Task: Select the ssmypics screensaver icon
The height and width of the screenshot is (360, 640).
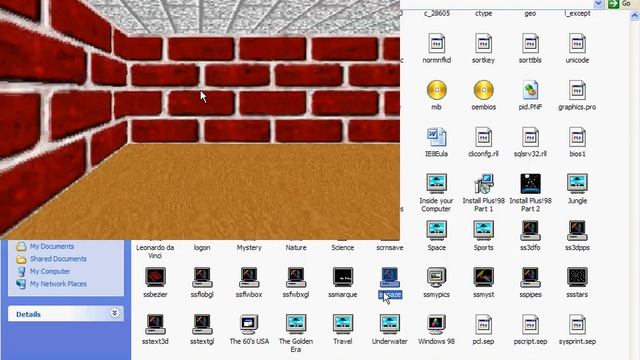Action: point(436,278)
